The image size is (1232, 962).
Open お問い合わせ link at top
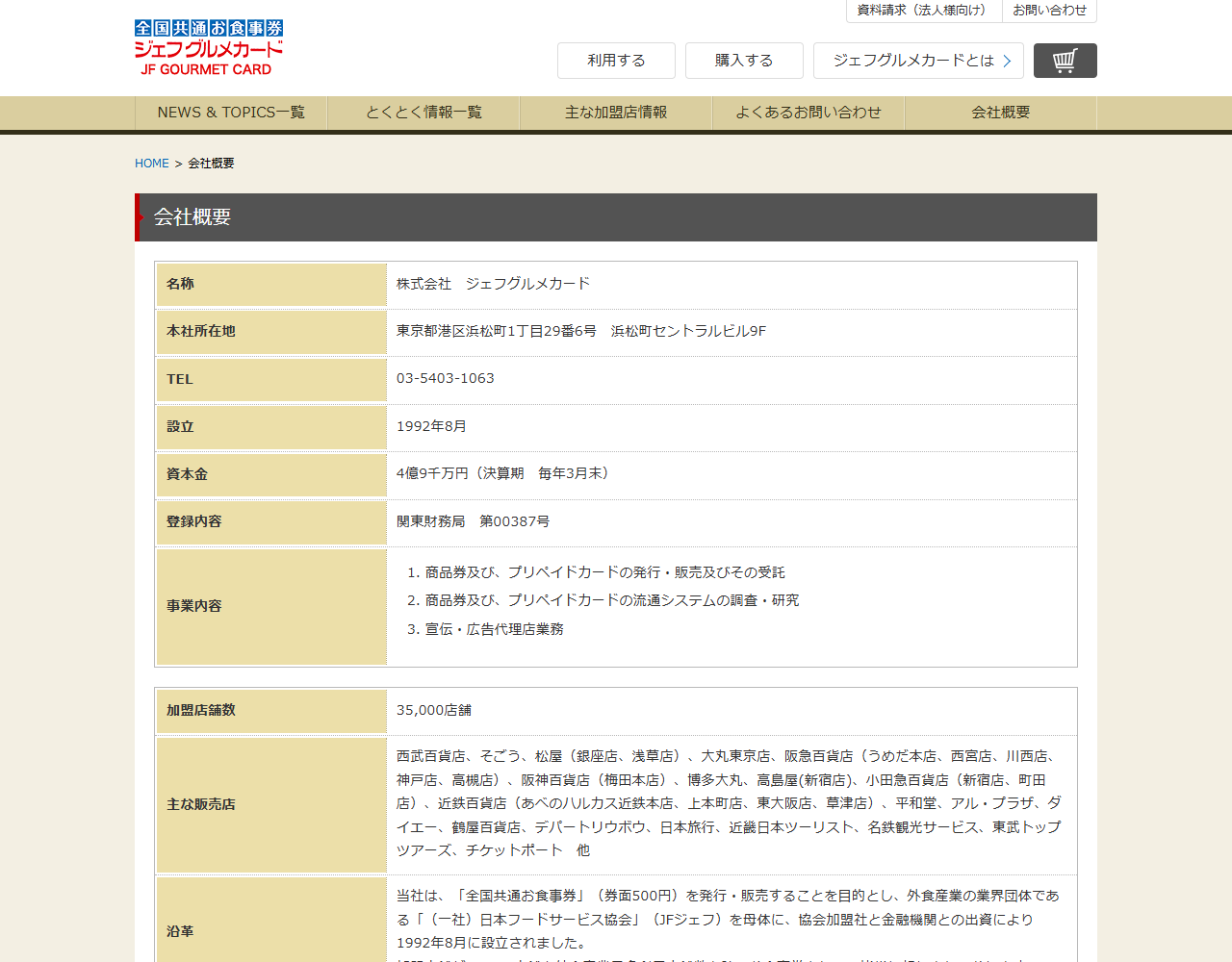pyautogui.click(x=1049, y=11)
